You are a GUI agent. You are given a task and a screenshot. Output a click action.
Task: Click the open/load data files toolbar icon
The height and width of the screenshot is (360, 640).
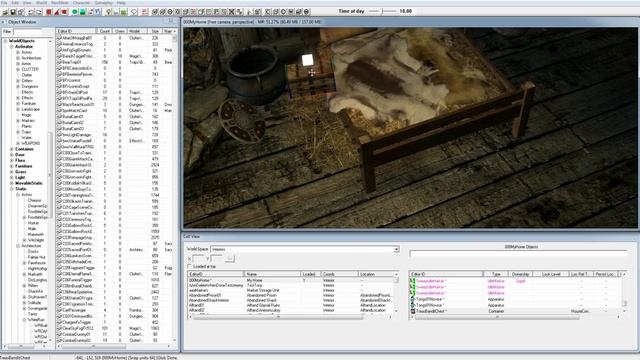tap(5, 12)
